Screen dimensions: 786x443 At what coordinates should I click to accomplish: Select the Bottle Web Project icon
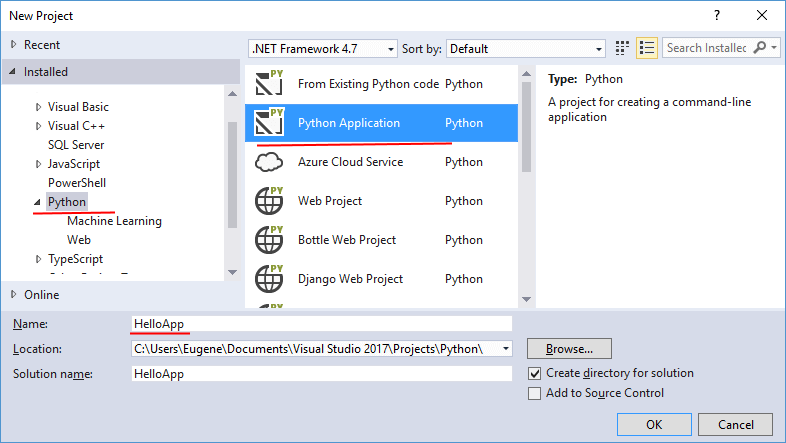(x=269, y=240)
